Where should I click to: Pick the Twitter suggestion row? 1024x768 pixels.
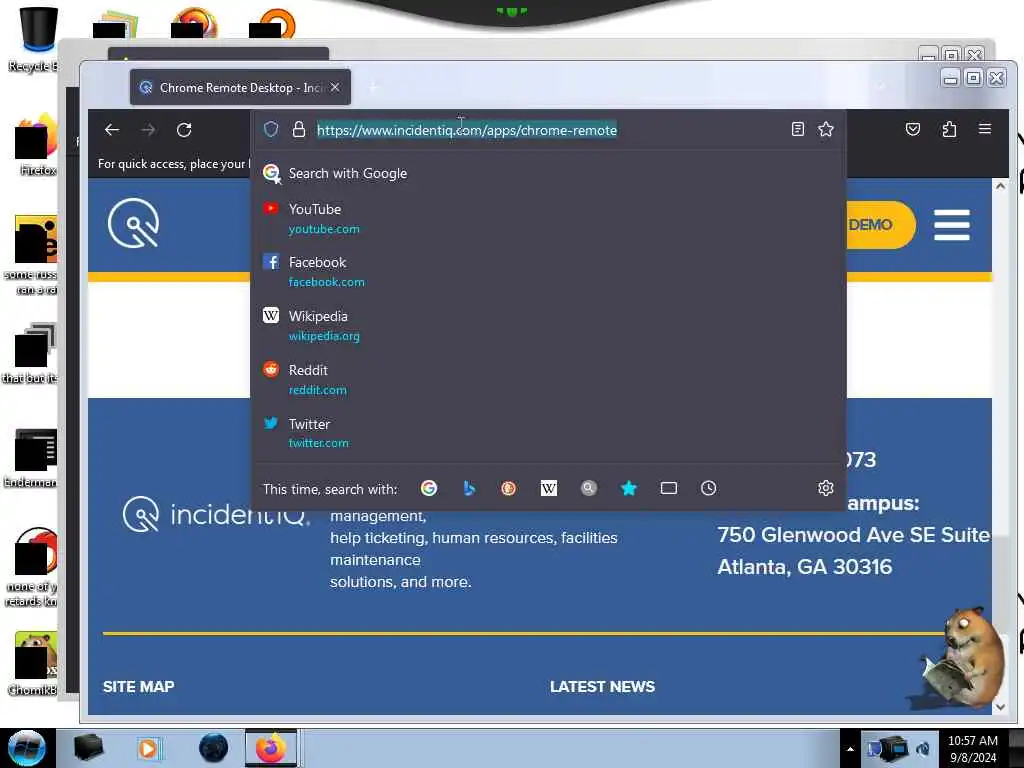[548, 433]
